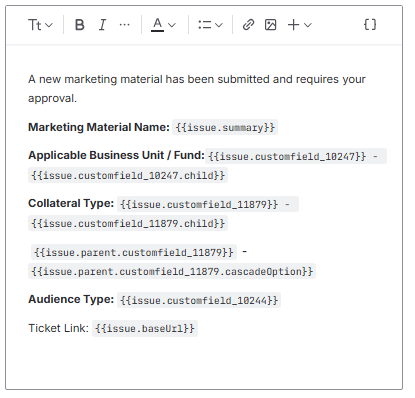Click the {{issue.customfield_11879.child}} snippet

pos(128,223)
